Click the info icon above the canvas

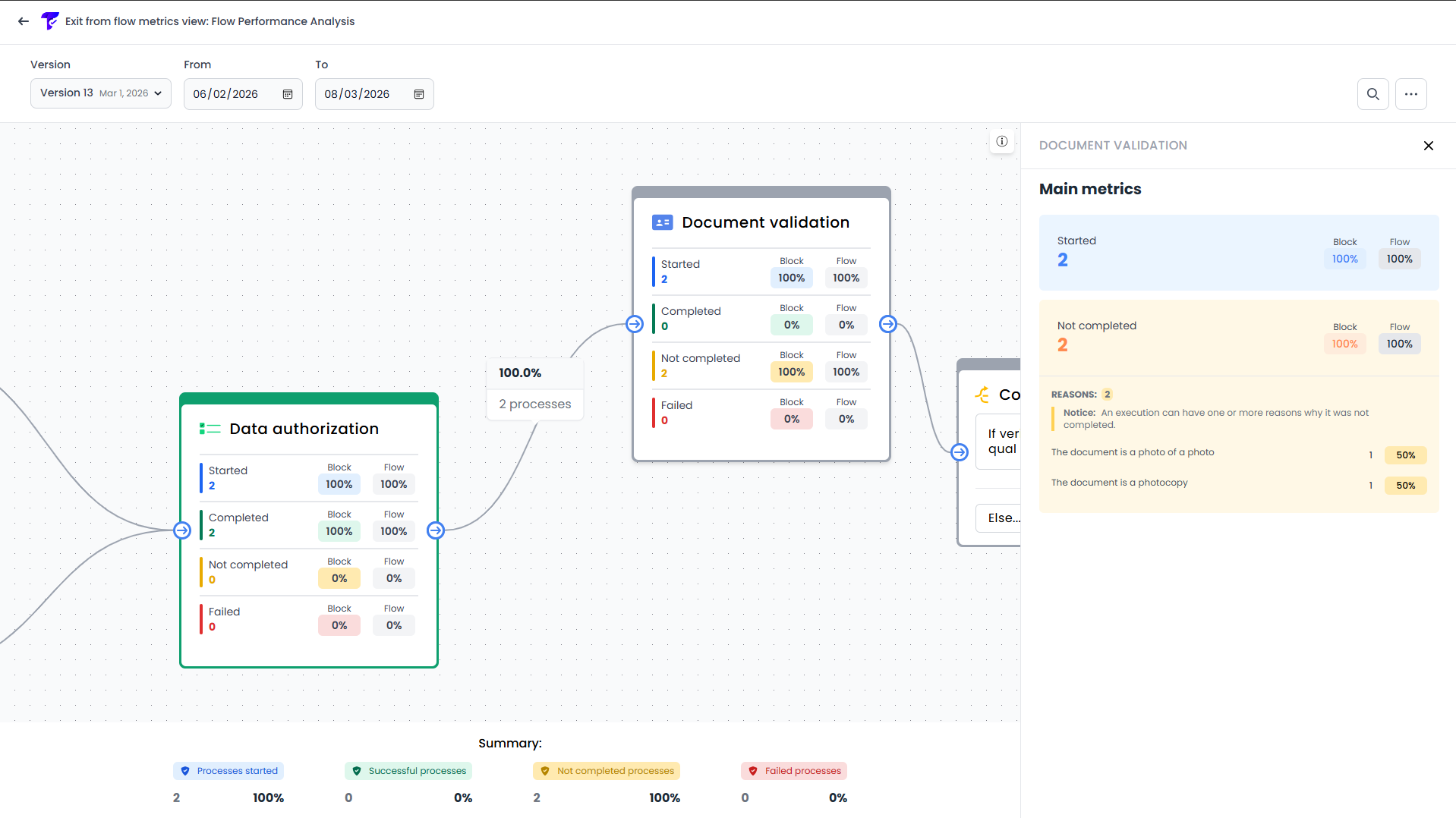[x=1001, y=141]
